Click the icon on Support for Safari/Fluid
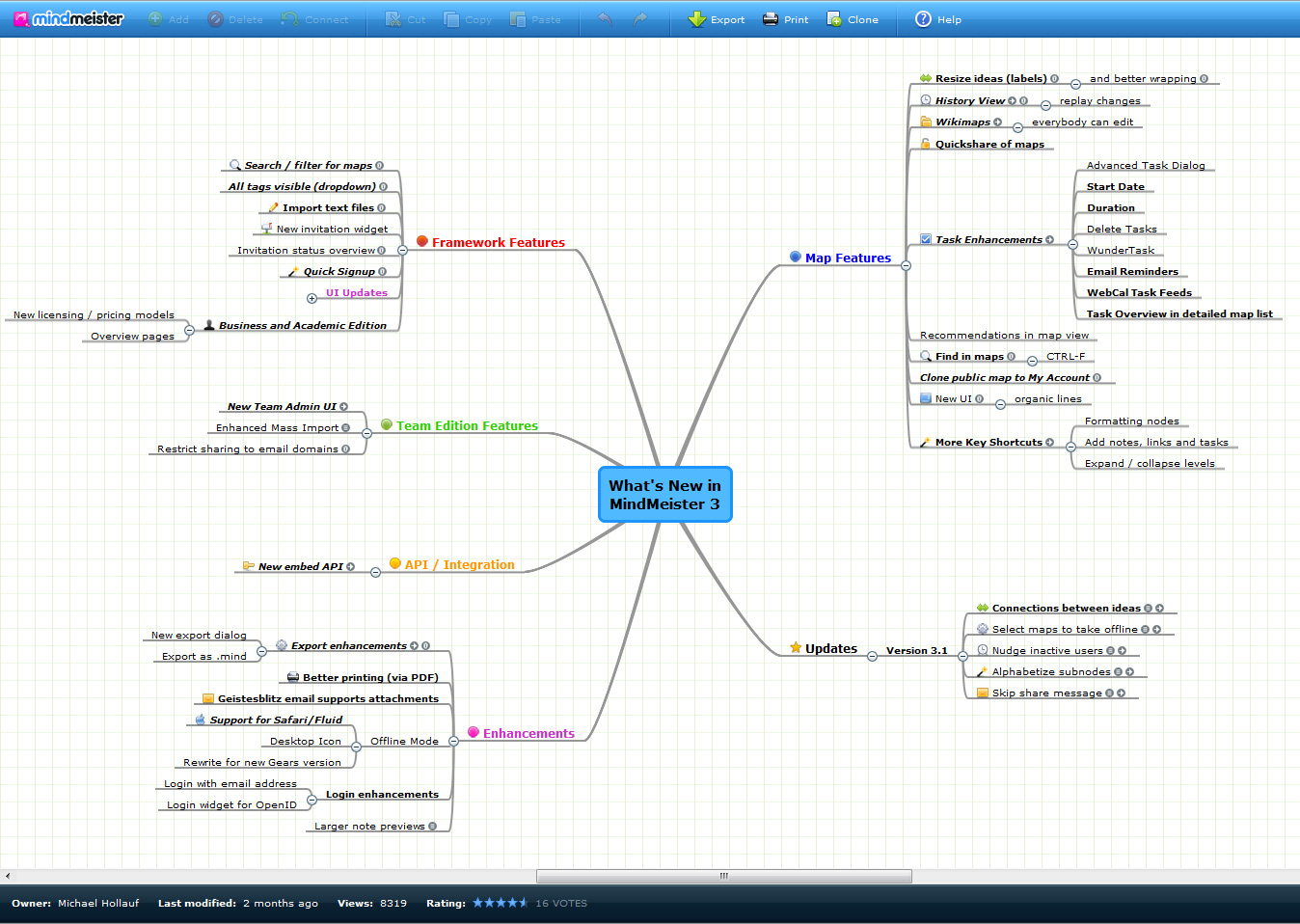The height and width of the screenshot is (924, 1300). tap(201, 720)
